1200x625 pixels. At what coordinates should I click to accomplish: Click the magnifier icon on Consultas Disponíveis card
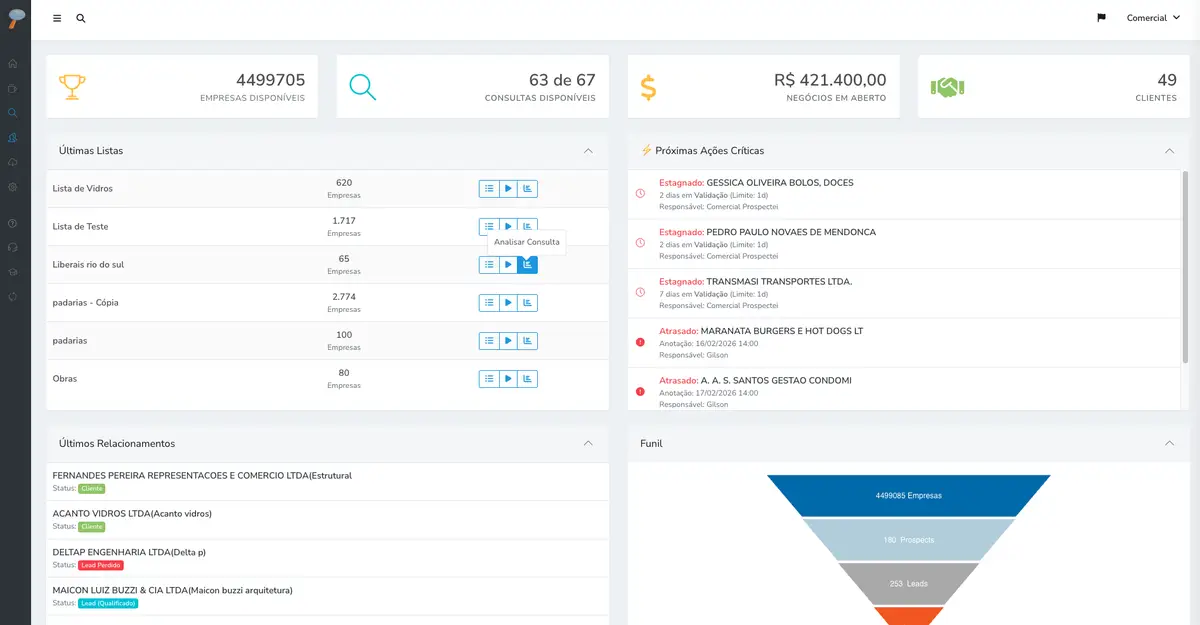(362, 87)
